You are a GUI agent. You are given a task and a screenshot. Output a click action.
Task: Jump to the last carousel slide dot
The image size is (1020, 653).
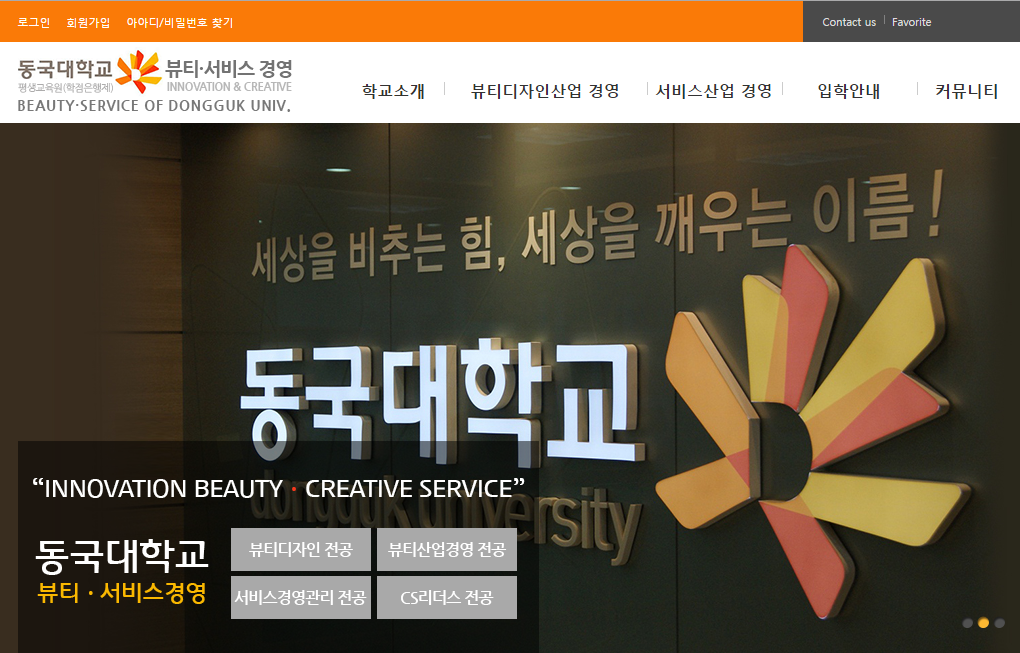pyautogui.click(x=999, y=623)
